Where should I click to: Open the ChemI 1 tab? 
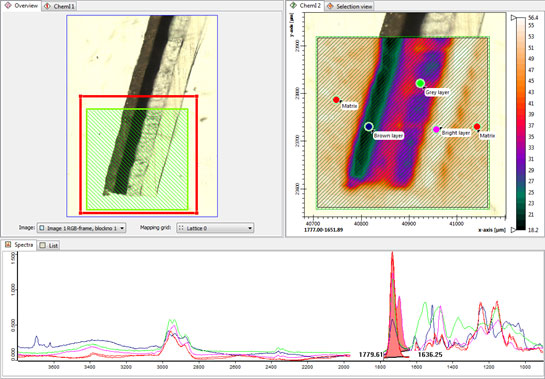59,6
